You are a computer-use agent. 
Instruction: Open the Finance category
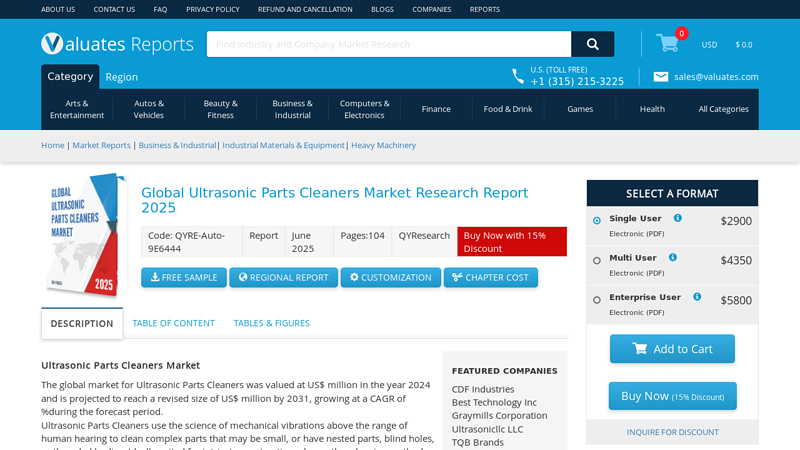click(436, 109)
